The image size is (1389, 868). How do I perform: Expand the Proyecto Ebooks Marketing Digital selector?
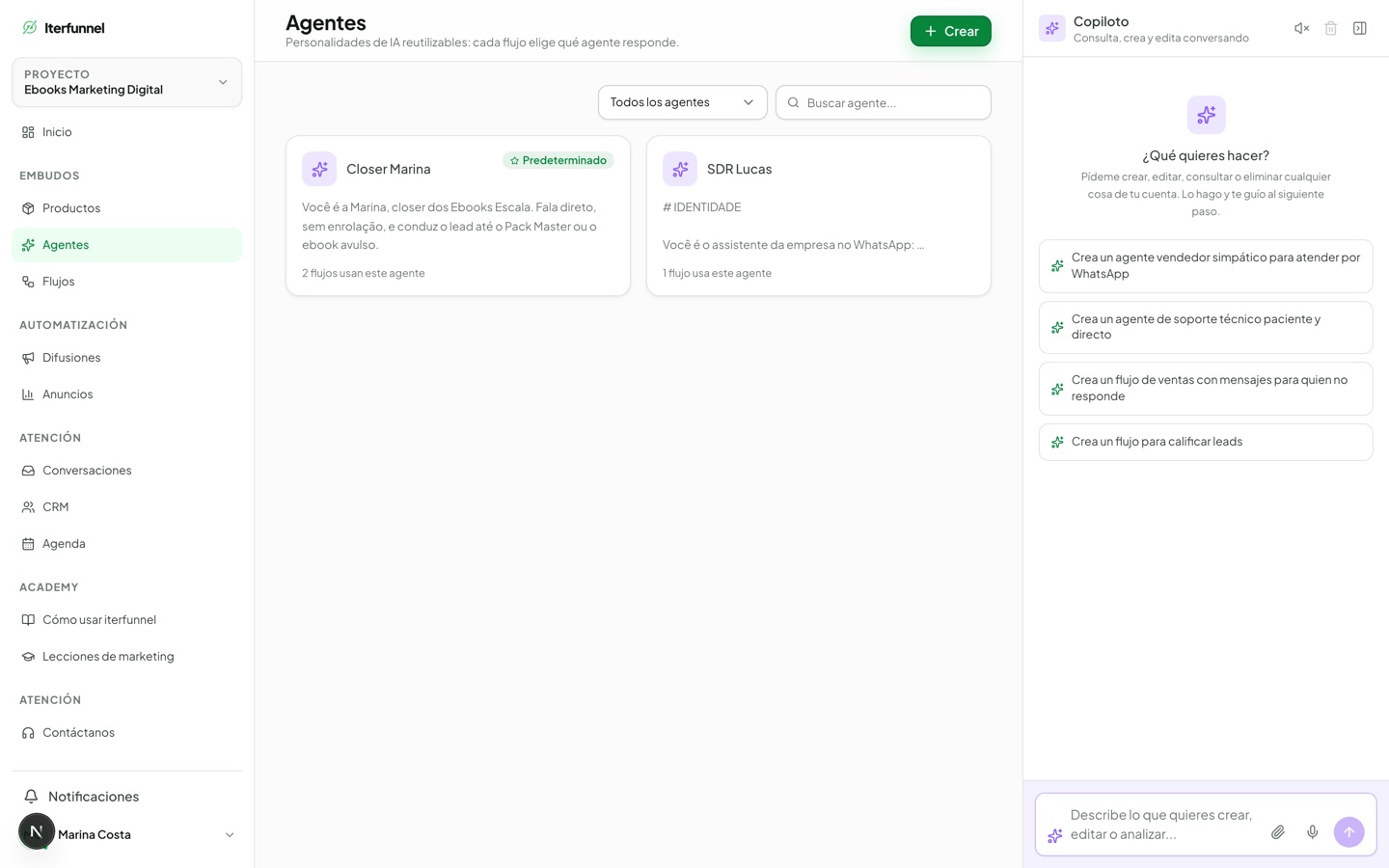[x=126, y=82]
